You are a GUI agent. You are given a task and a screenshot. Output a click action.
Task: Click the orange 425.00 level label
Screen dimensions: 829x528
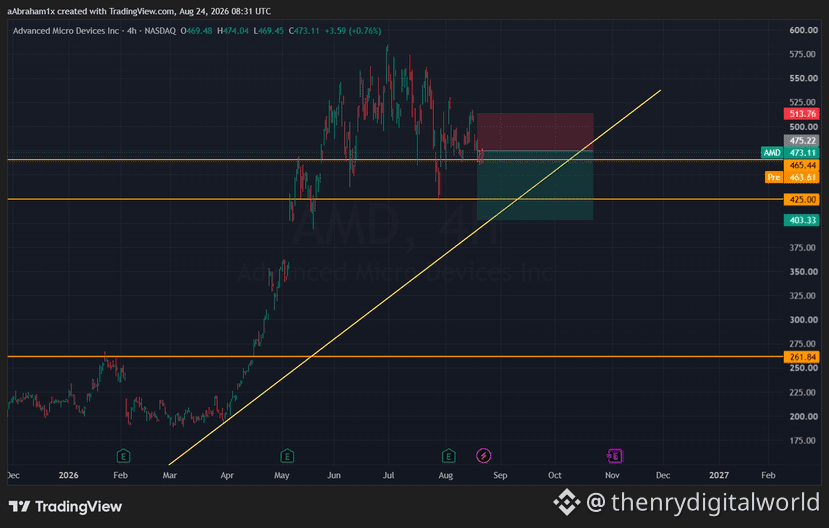coord(802,199)
